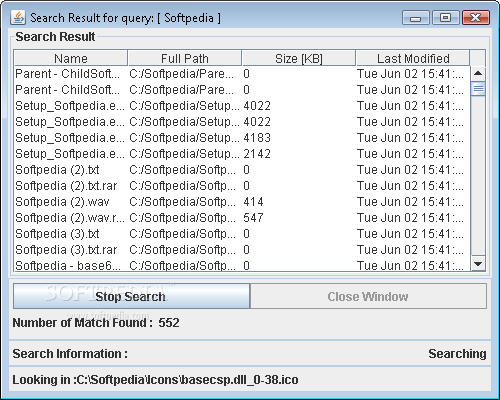
Task: Select the Softpedia (2).wav file name
Action: [62, 202]
